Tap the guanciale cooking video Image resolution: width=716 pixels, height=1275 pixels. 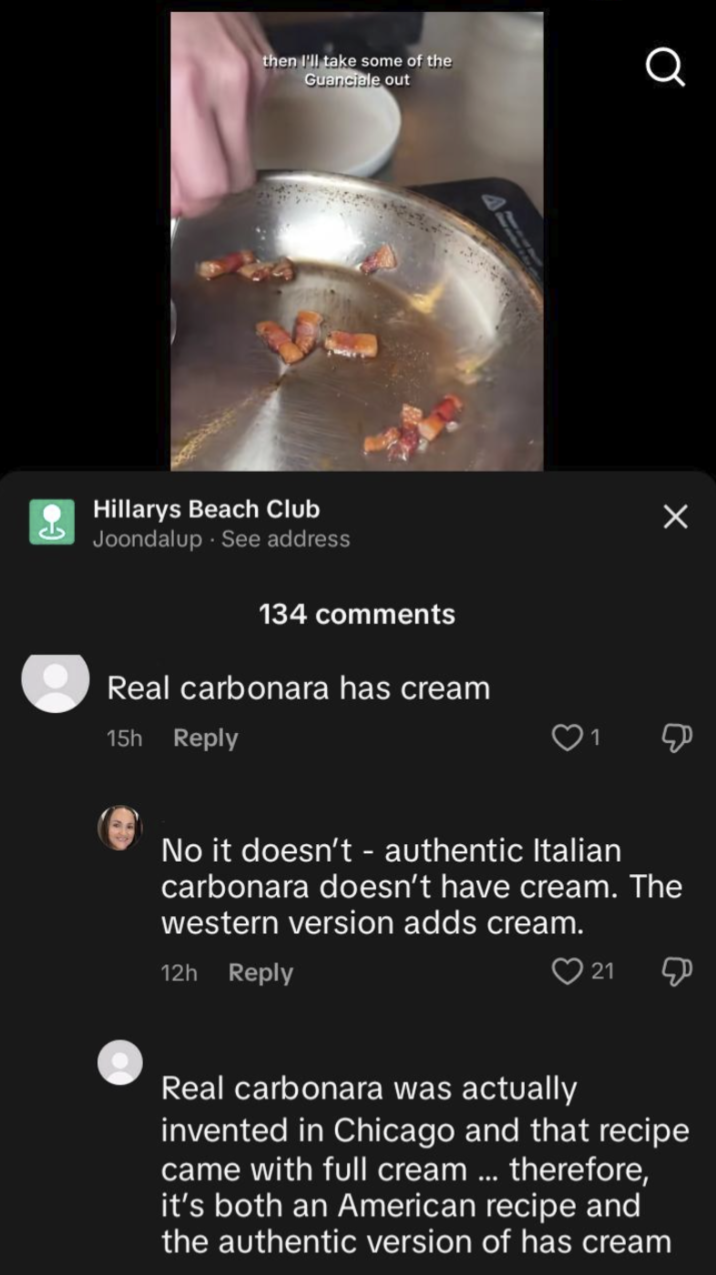357,241
